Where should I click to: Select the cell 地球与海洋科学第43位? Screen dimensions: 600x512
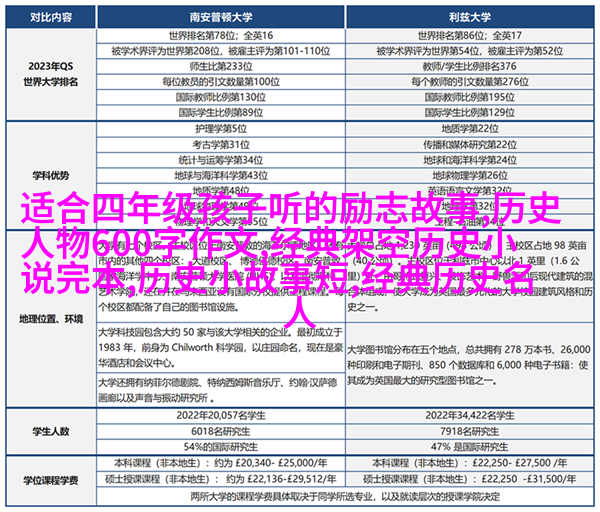coord(221,176)
